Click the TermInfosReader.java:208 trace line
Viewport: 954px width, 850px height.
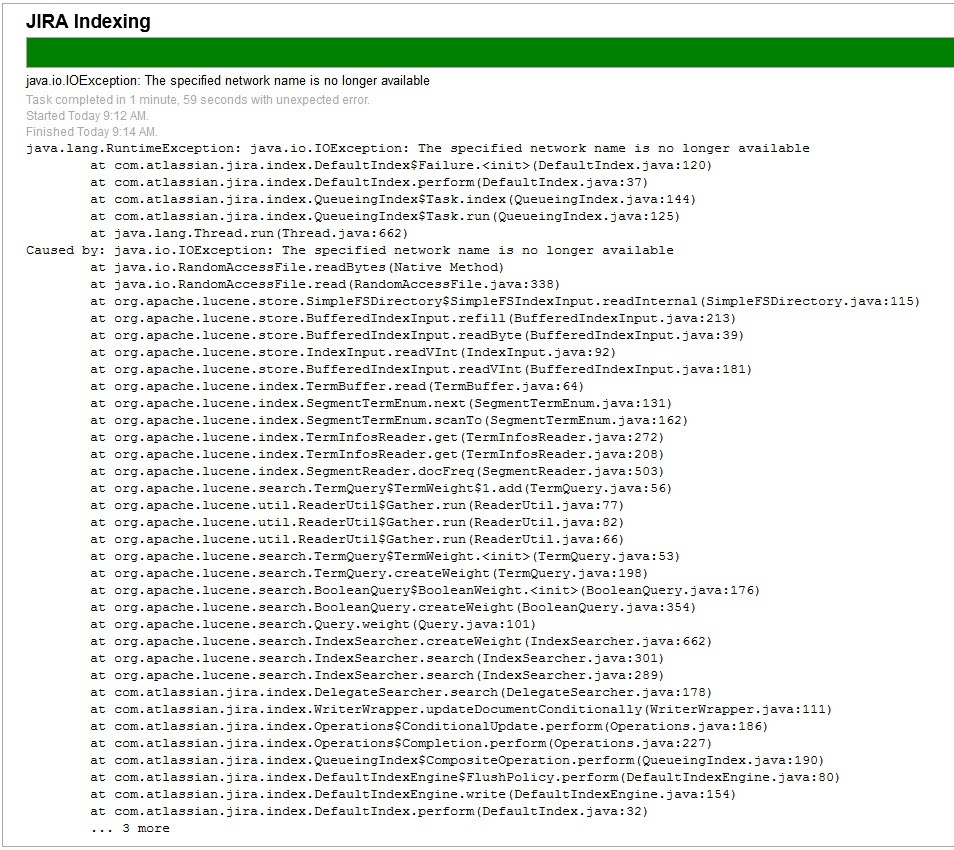[377, 455]
